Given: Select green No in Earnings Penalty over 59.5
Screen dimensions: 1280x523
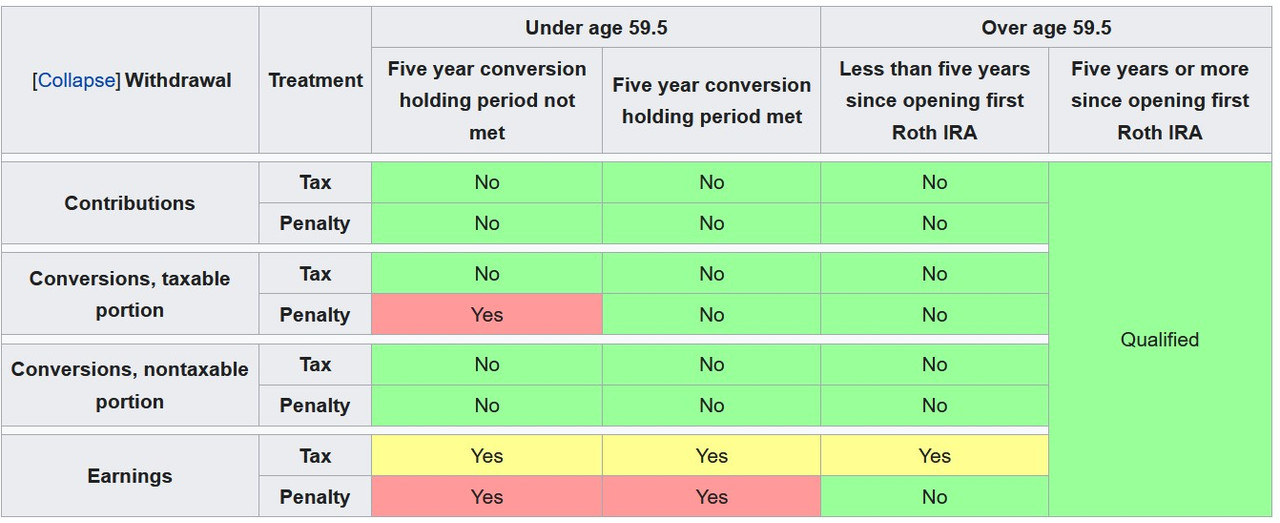Looking at the screenshot, I should (x=934, y=497).
